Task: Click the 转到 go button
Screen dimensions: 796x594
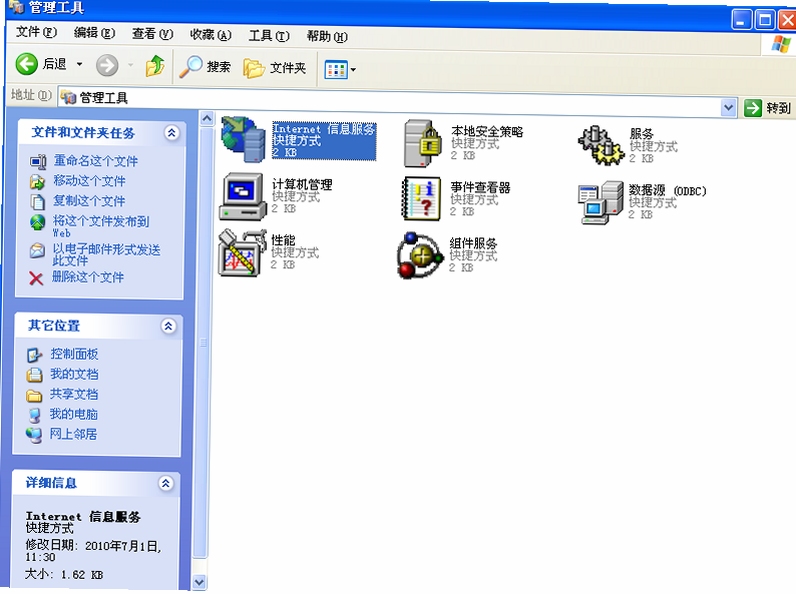Action: (768, 108)
